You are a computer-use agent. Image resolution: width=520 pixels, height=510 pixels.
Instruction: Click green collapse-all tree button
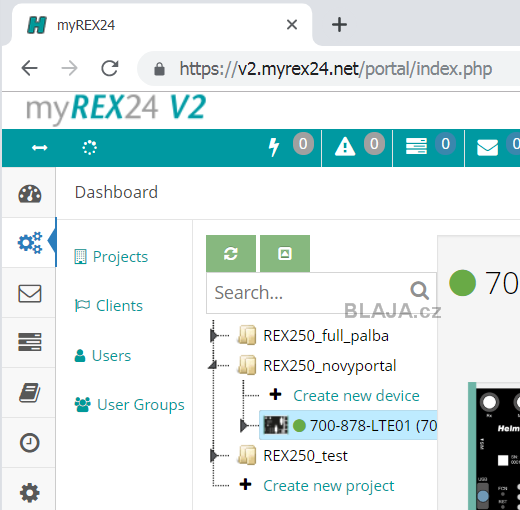285,254
